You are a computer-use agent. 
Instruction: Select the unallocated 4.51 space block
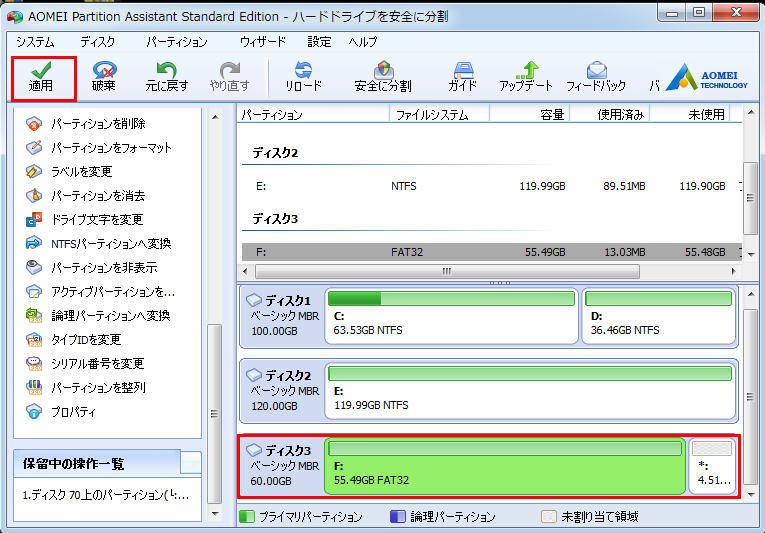(x=712, y=467)
